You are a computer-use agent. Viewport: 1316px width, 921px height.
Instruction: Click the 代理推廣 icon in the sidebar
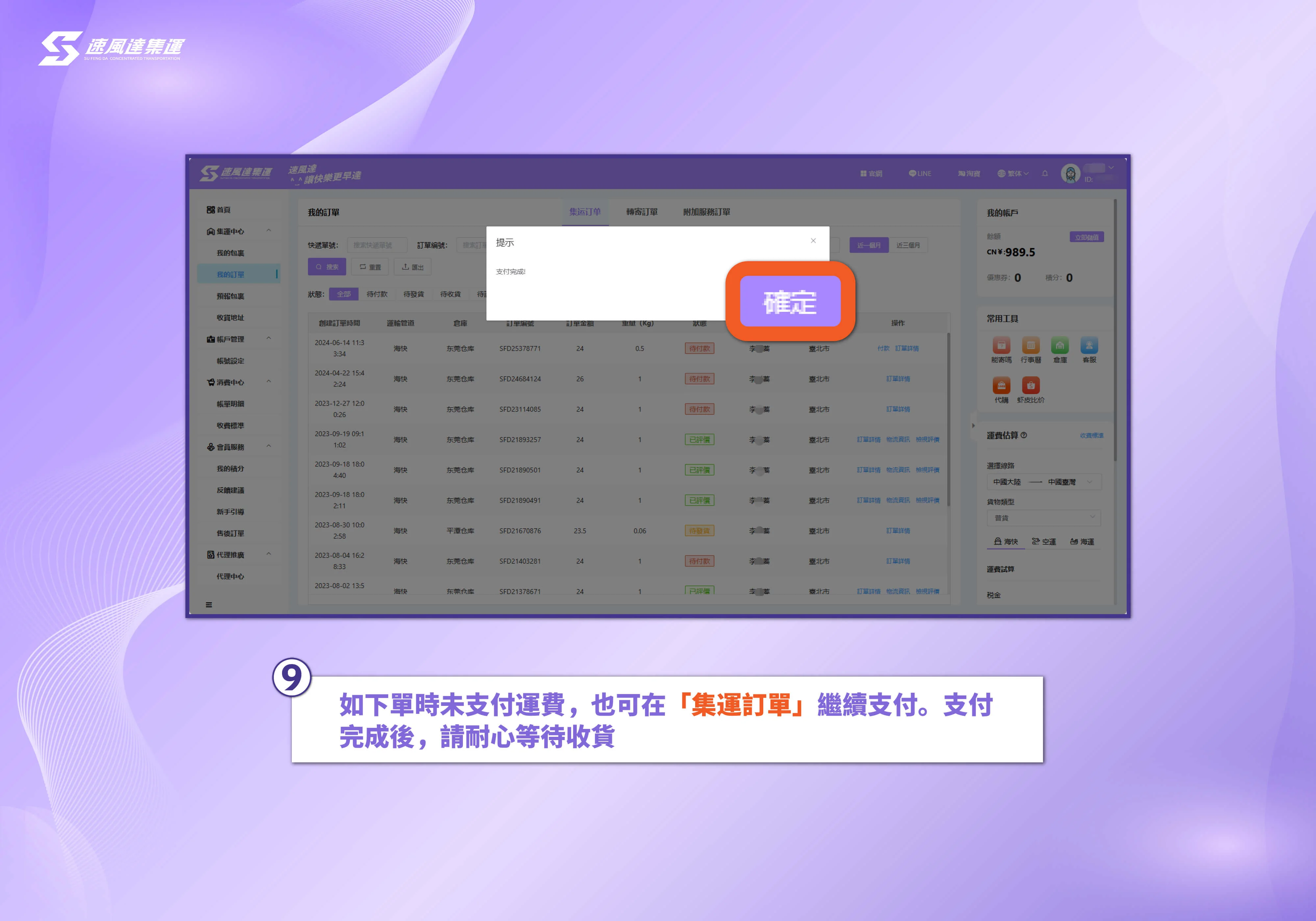pos(210,555)
